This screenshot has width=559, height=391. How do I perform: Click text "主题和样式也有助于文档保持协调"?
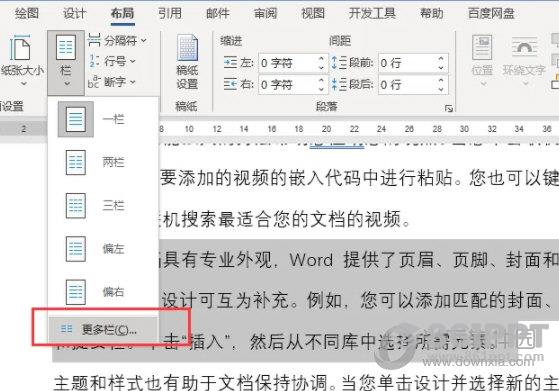pyautogui.click(x=190, y=383)
